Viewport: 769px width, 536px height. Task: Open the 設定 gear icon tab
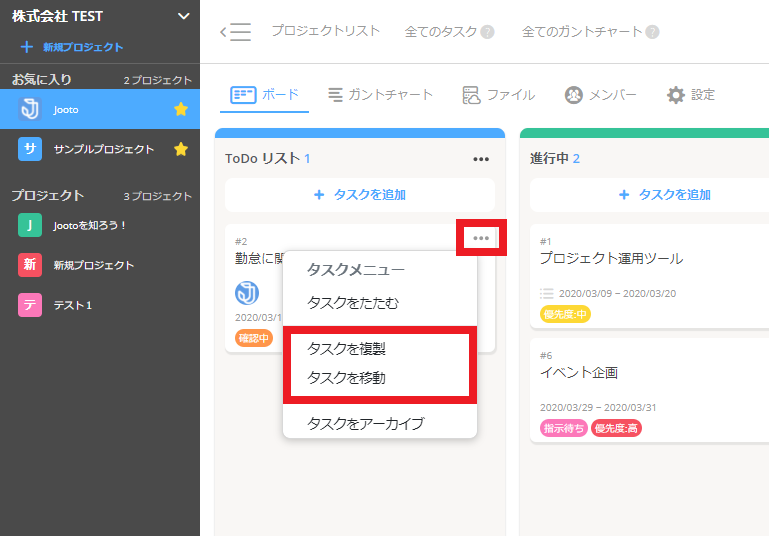coord(677,95)
